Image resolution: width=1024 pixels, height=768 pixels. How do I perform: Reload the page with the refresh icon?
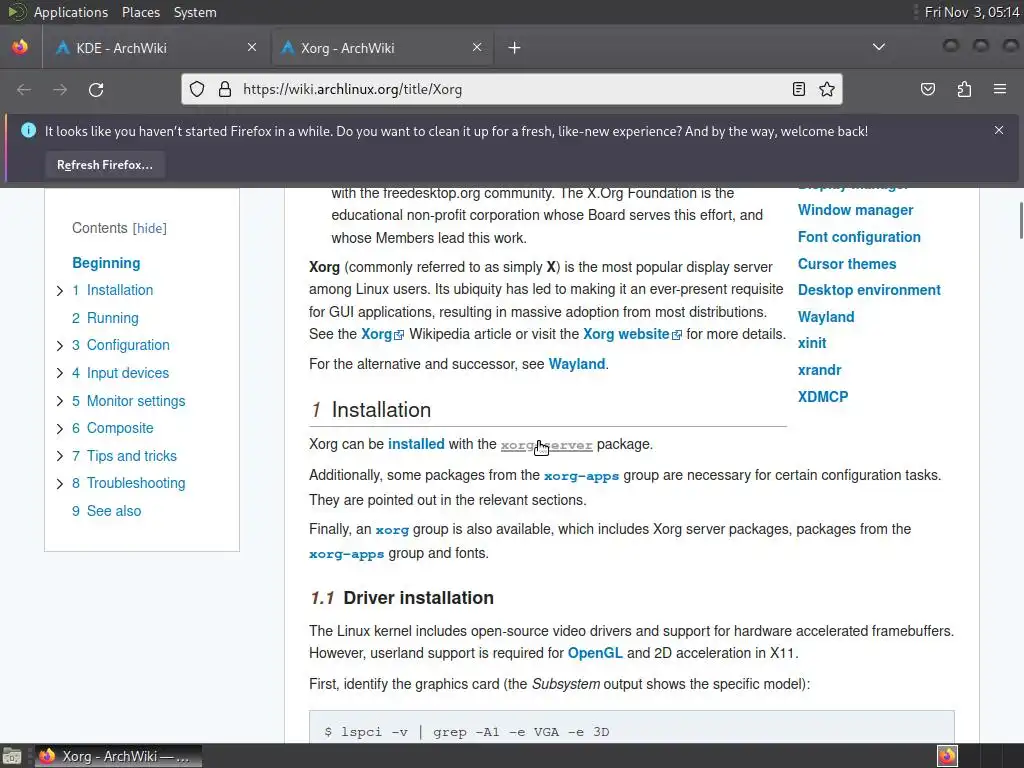[96, 89]
